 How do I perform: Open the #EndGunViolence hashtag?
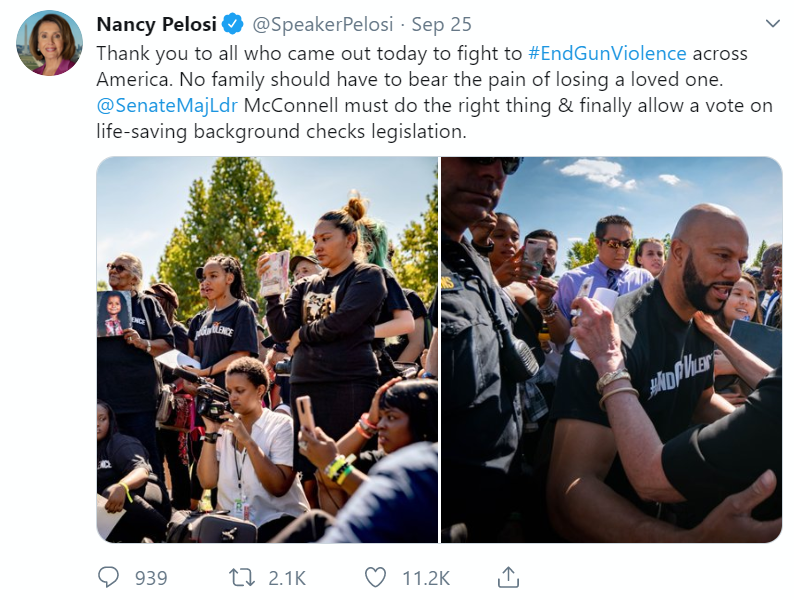point(607,53)
